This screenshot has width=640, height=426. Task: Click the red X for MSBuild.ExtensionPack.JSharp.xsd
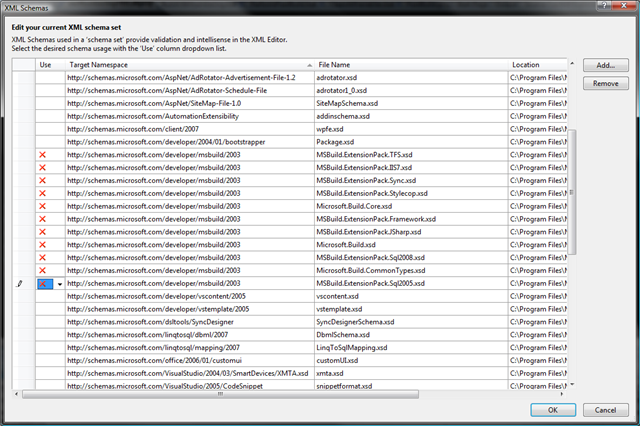[42, 232]
